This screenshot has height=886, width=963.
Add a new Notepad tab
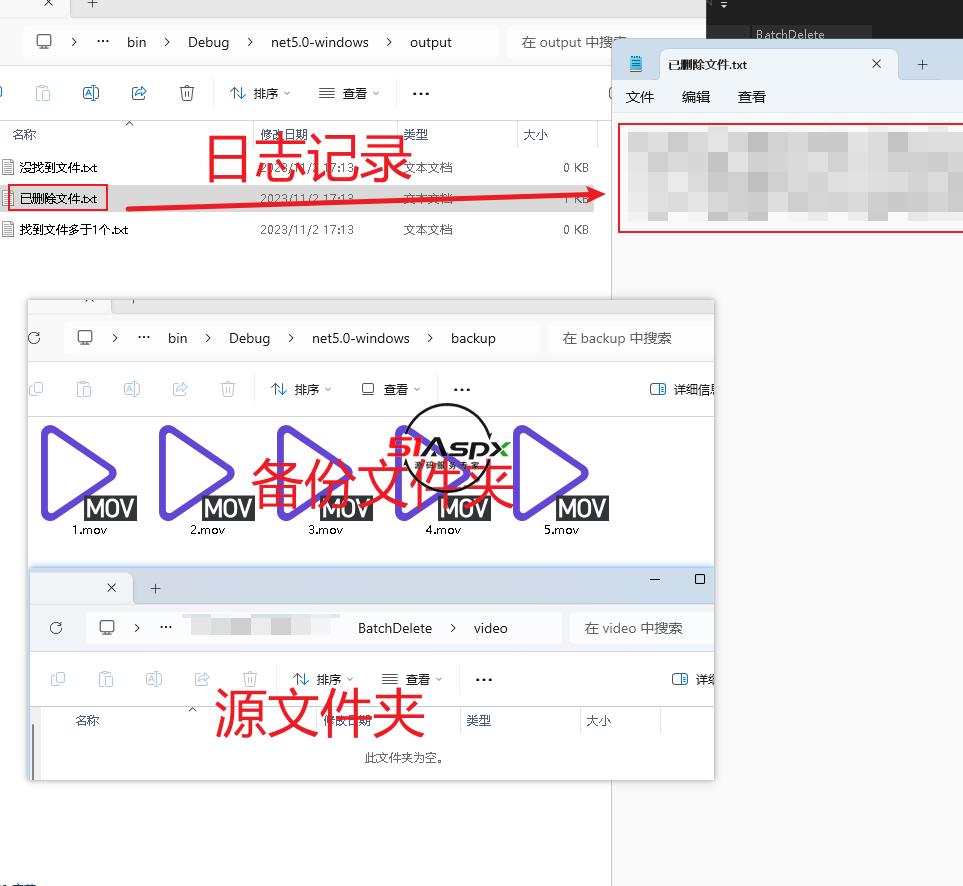tap(922, 64)
